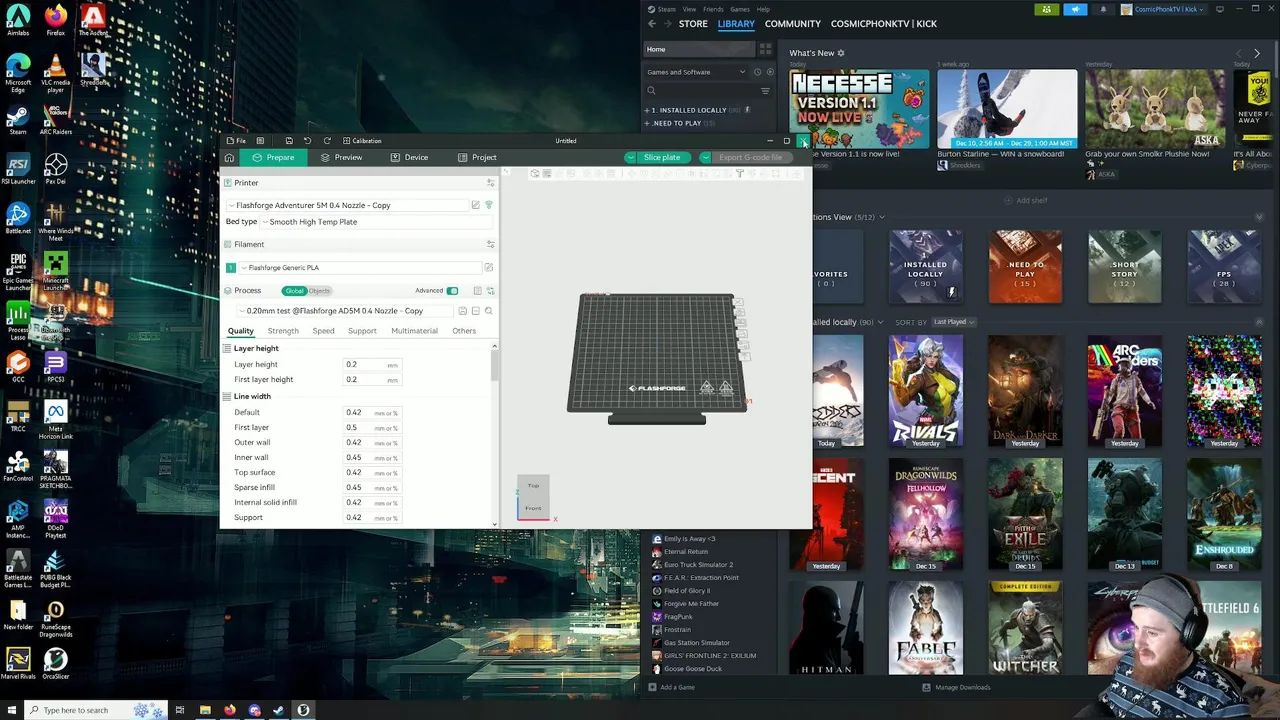Click the First layer height value field
Viewport: 1280px width, 720px height.
pyautogui.click(x=372, y=380)
